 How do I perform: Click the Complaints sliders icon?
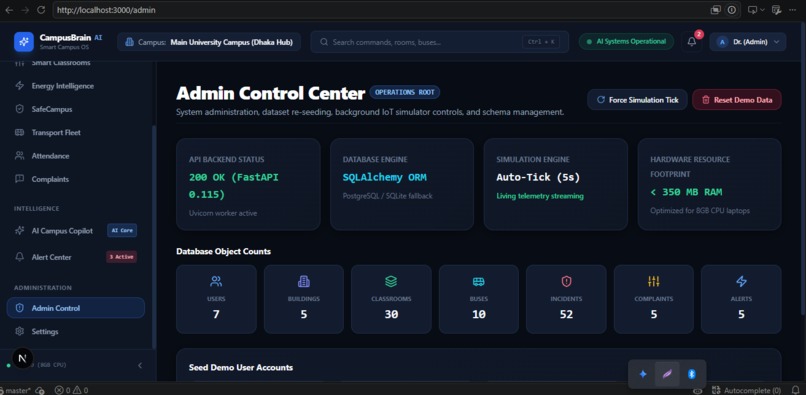(653, 281)
